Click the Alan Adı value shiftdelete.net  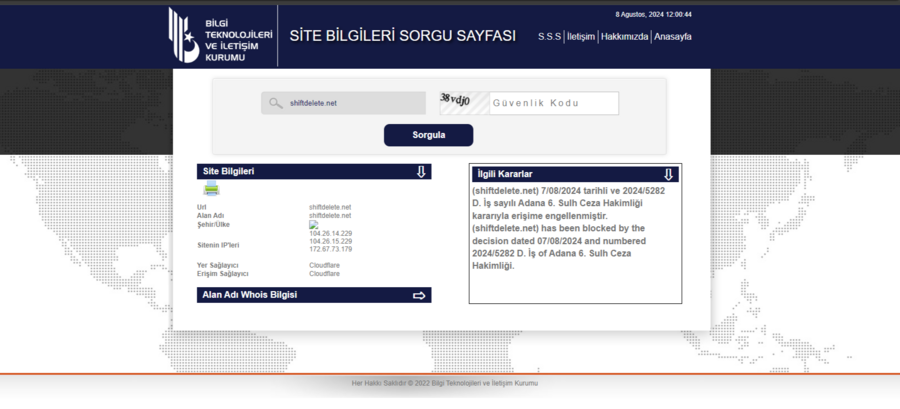[x=330, y=215]
